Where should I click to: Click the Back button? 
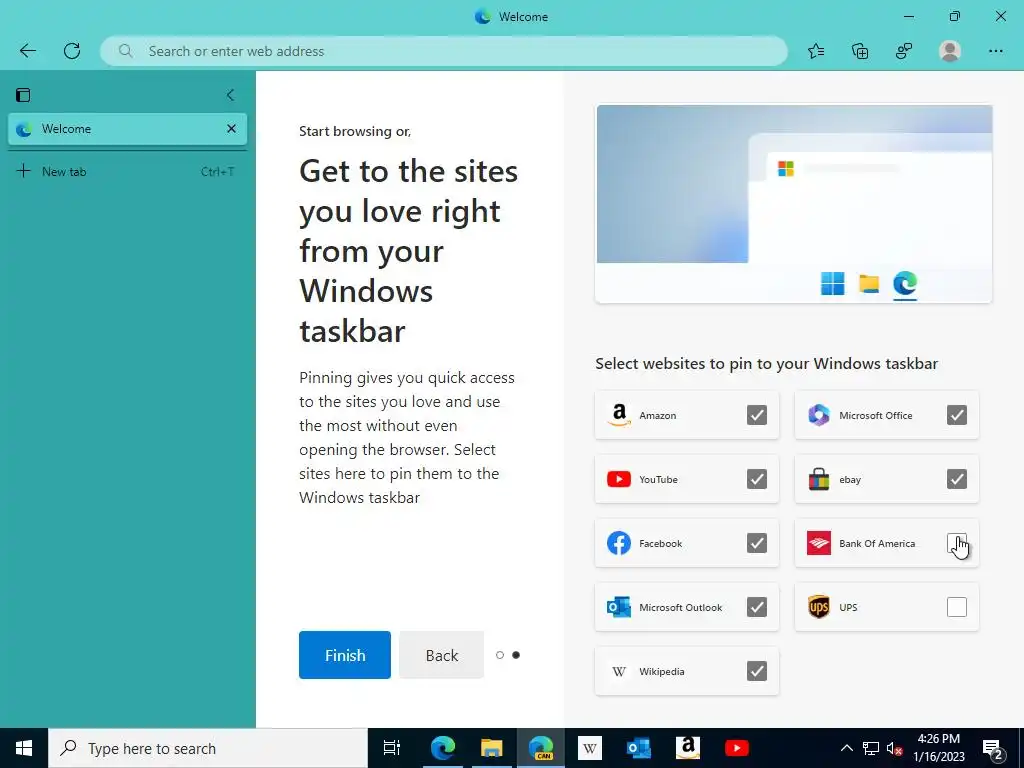(441, 655)
